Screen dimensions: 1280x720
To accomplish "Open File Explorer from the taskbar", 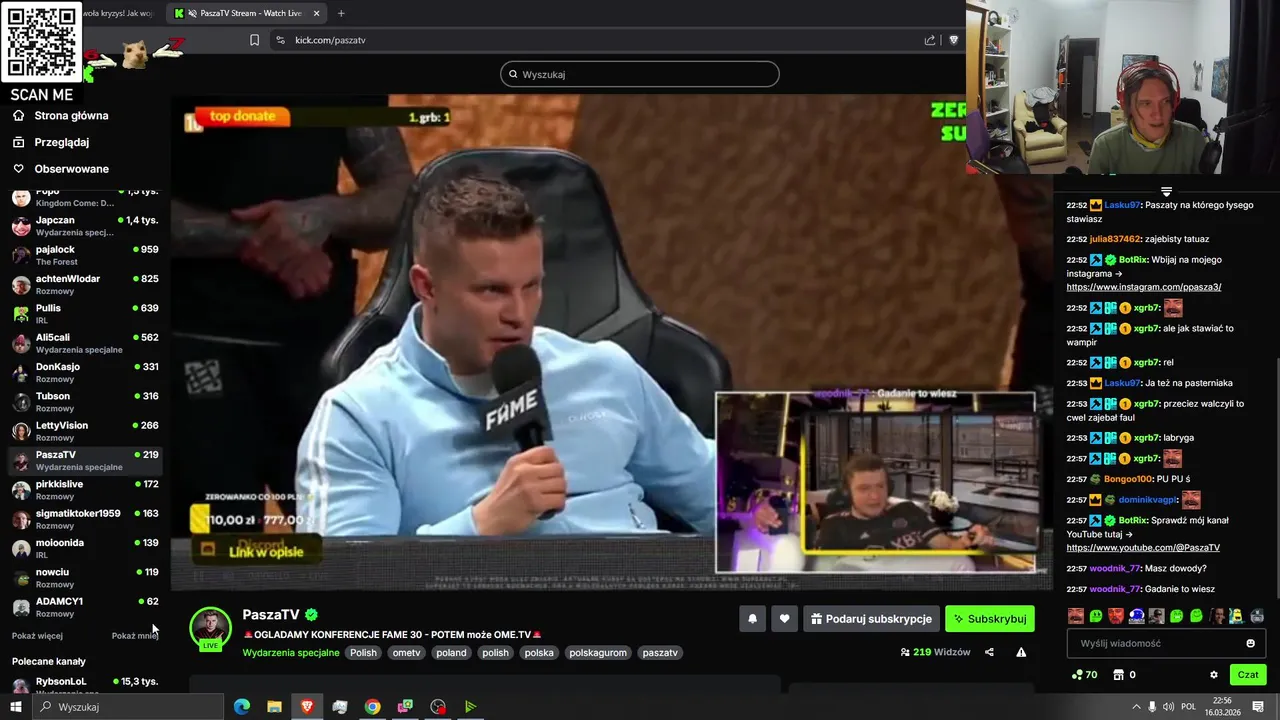I will pos(274,707).
